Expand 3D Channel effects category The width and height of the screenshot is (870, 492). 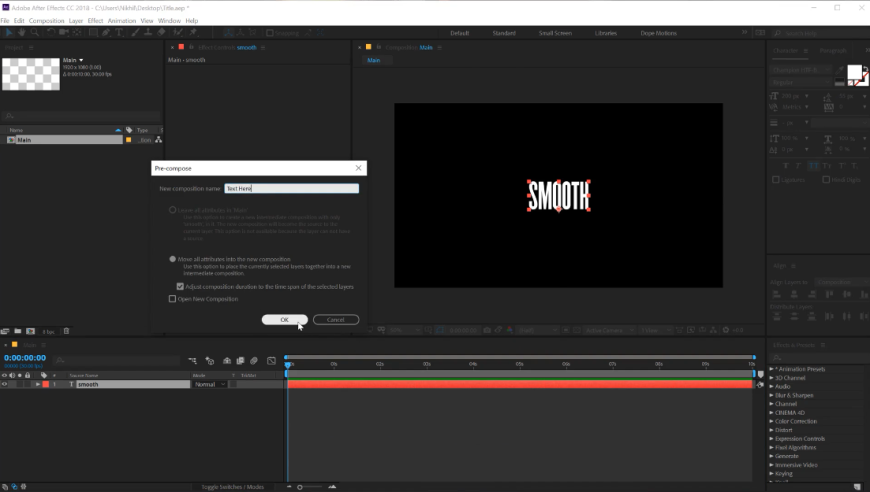[771, 378]
